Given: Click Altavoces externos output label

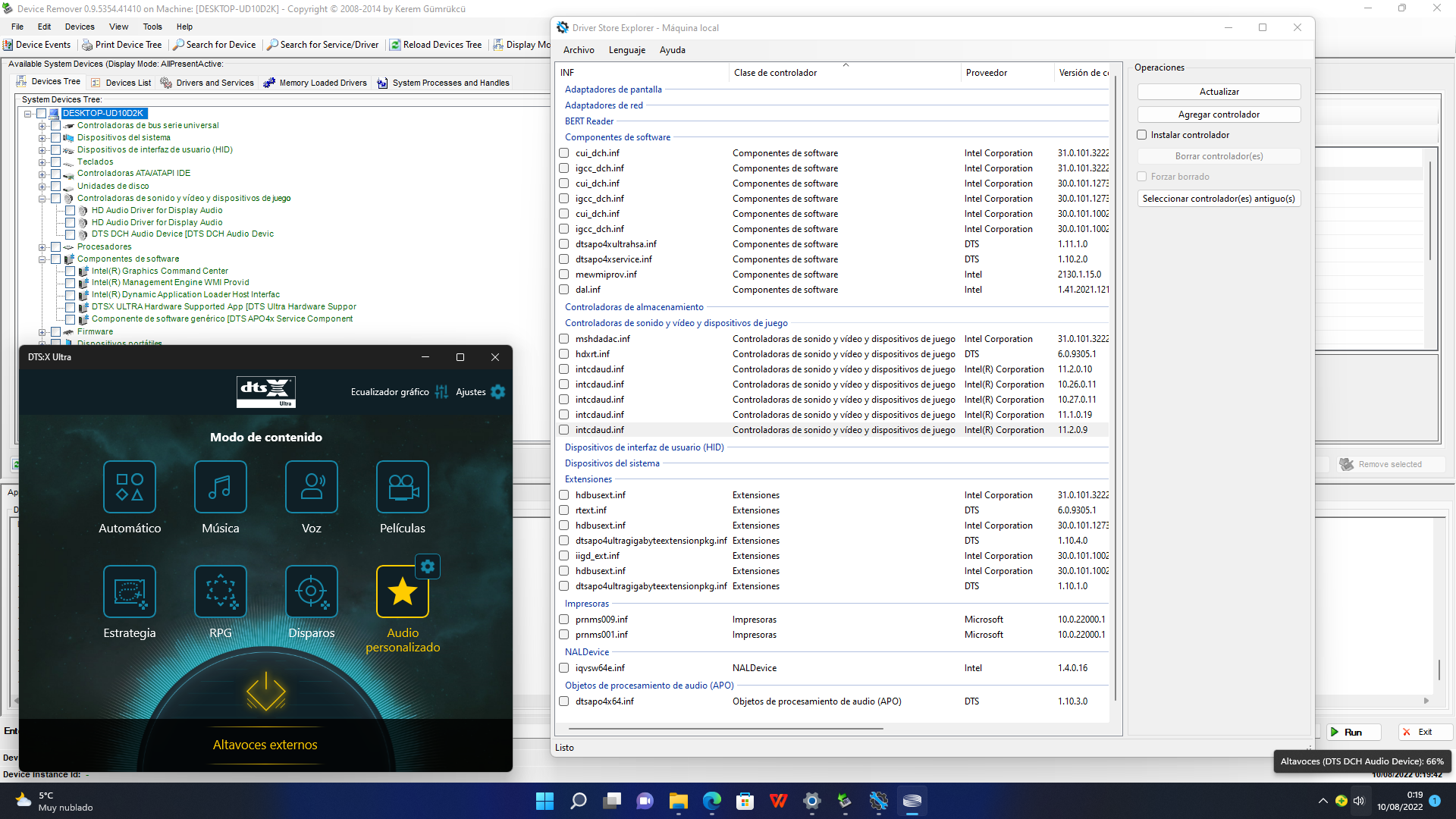Looking at the screenshot, I should [x=265, y=745].
